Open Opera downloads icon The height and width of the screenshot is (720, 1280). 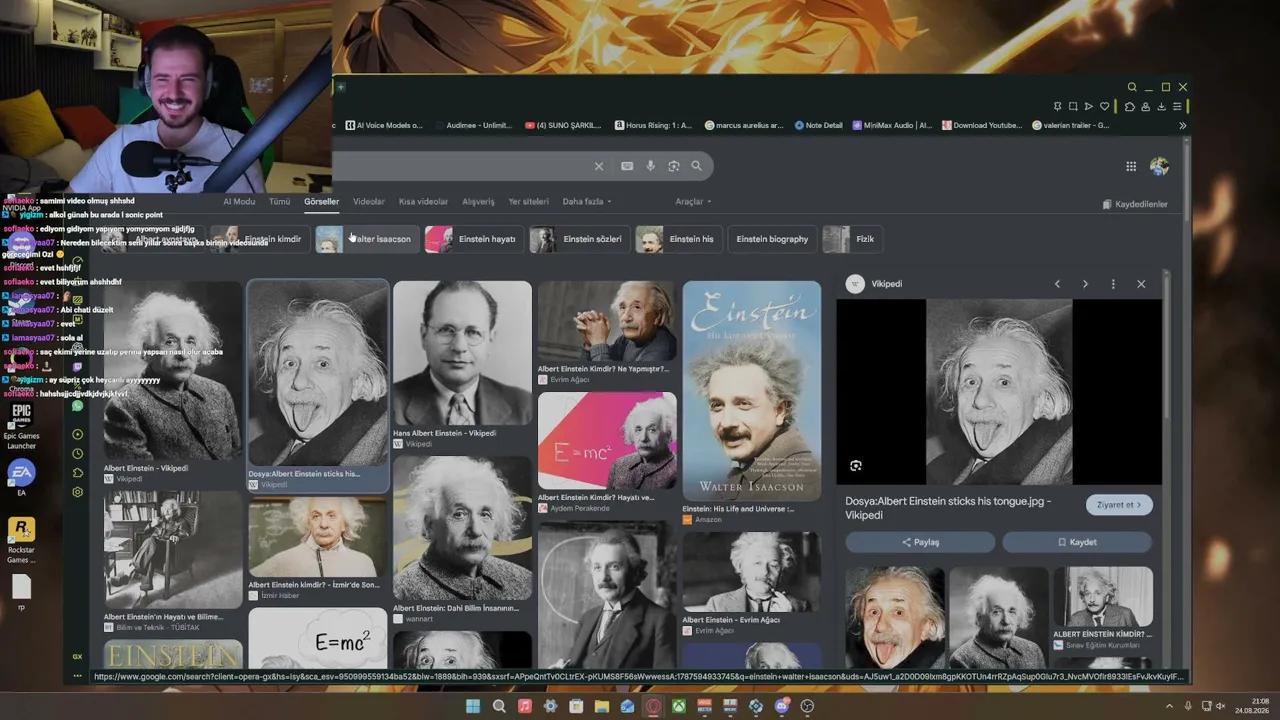[1161, 107]
